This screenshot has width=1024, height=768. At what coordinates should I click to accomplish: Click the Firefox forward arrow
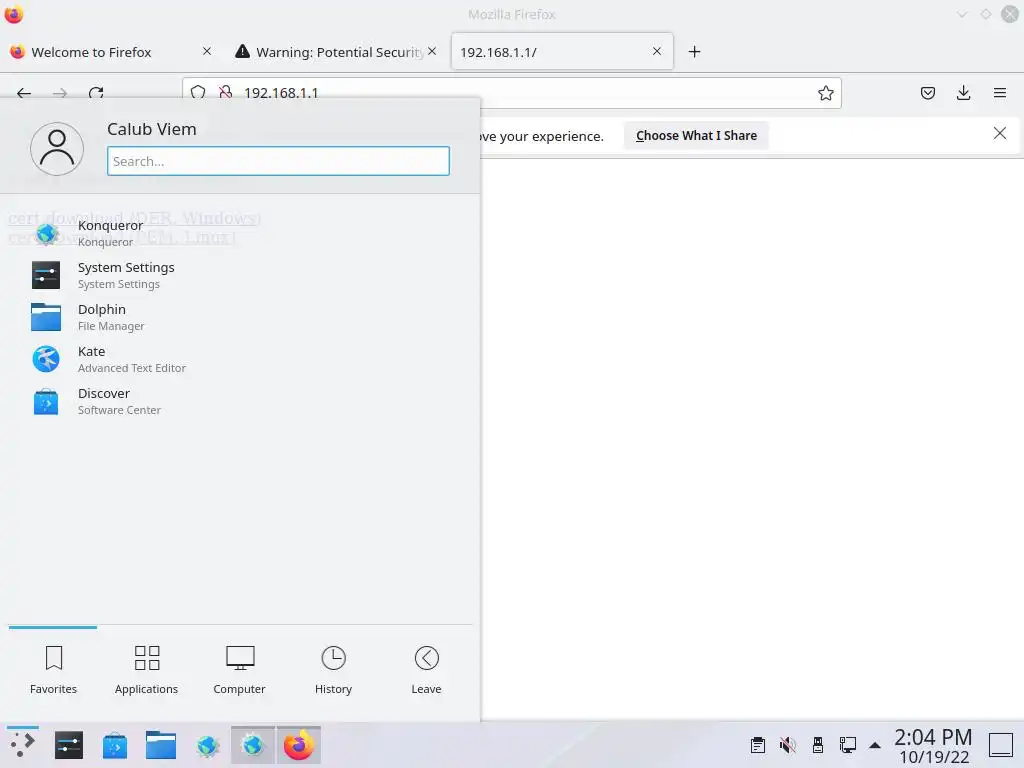click(x=60, y=93)
